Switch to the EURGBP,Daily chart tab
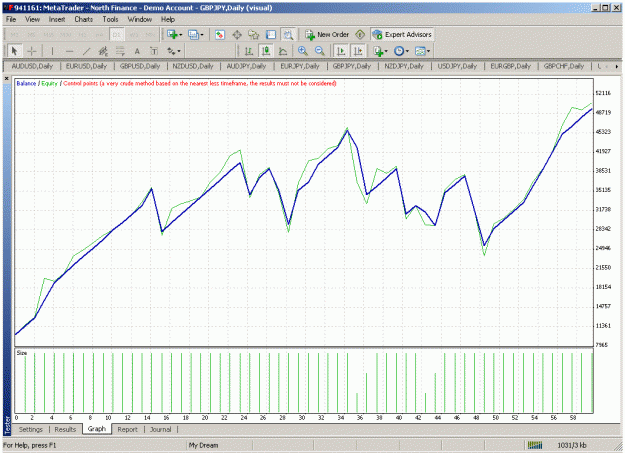 (x=511, y=66)
